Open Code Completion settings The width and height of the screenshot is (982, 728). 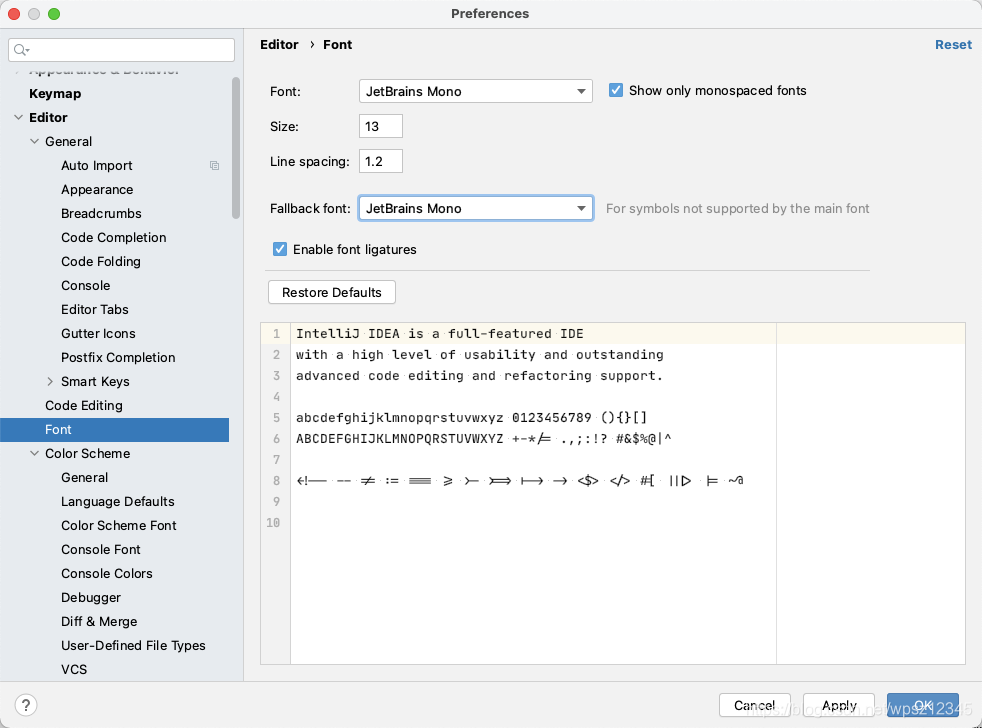click(x=113, y=237)
